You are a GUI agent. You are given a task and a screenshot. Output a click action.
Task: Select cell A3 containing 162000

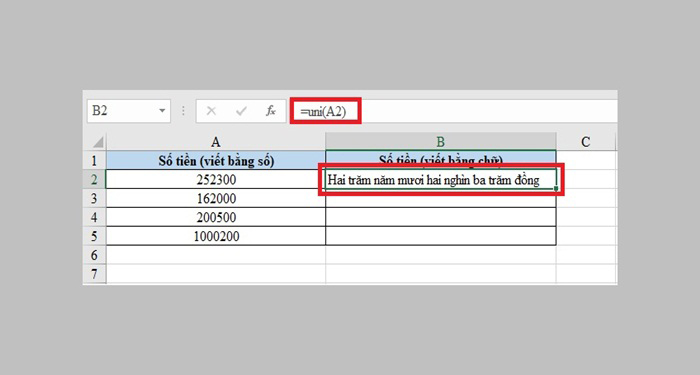[x=216, y=198]
